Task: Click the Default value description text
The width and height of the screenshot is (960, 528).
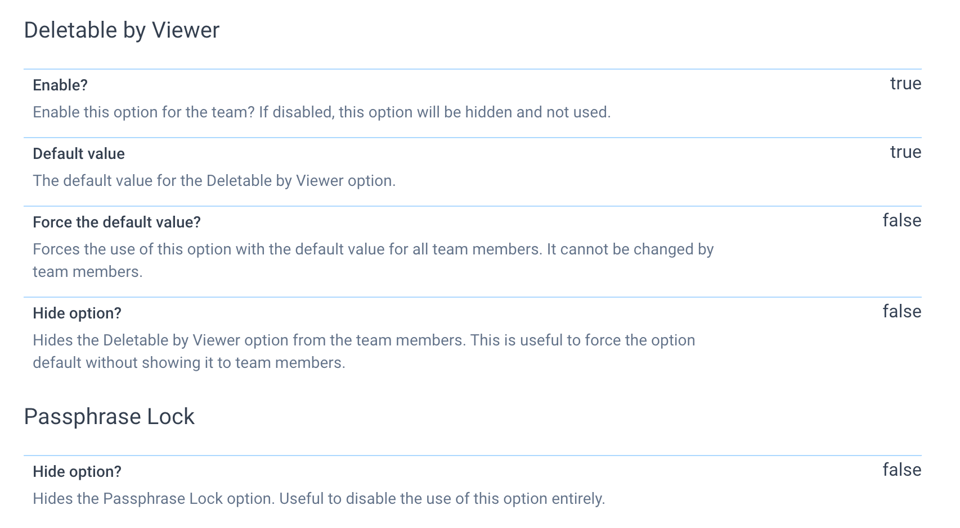Action: pyautogui.click(x=214, y=181)
